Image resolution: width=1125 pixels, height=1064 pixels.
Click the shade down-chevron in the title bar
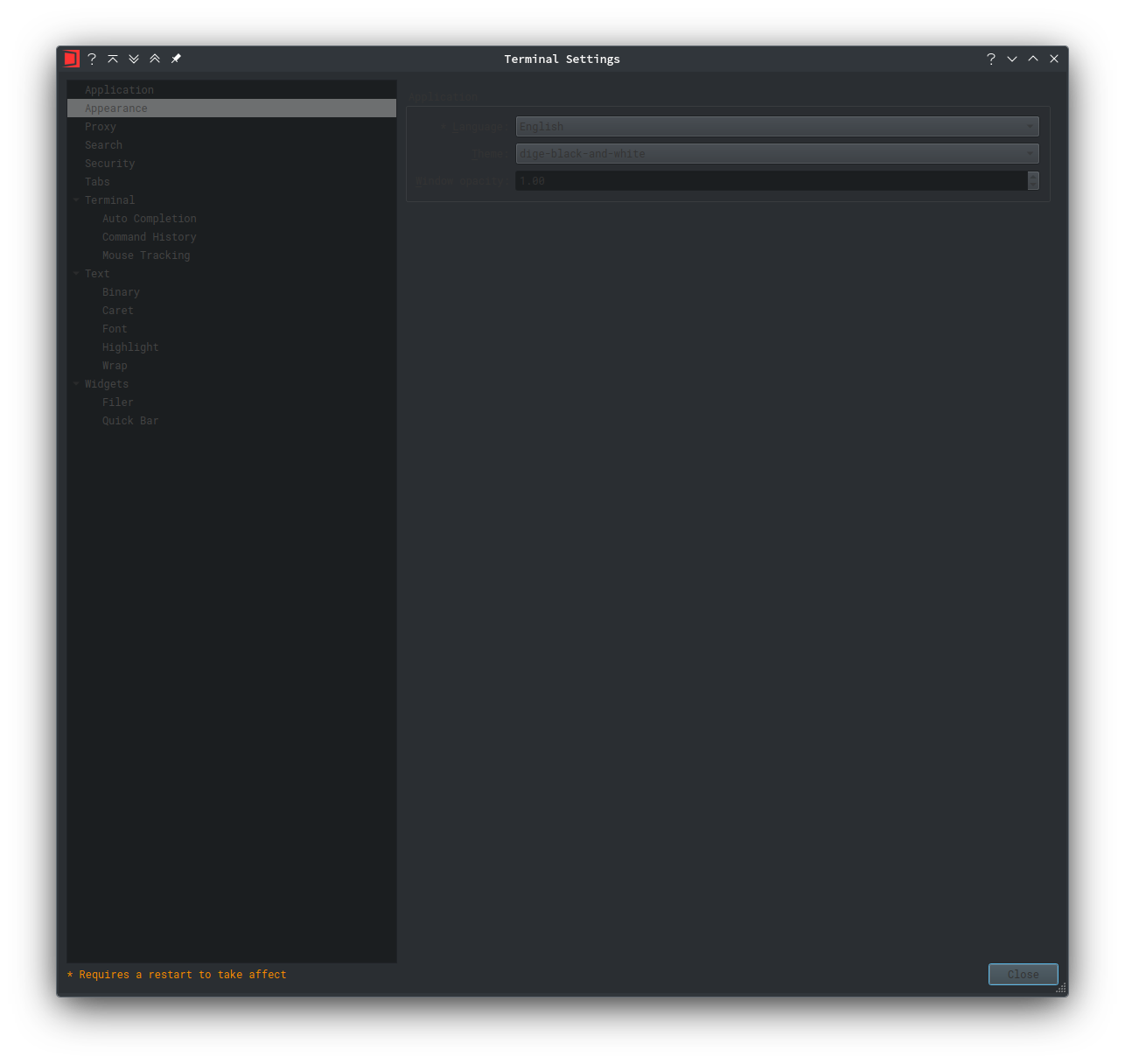(1011, 59)
